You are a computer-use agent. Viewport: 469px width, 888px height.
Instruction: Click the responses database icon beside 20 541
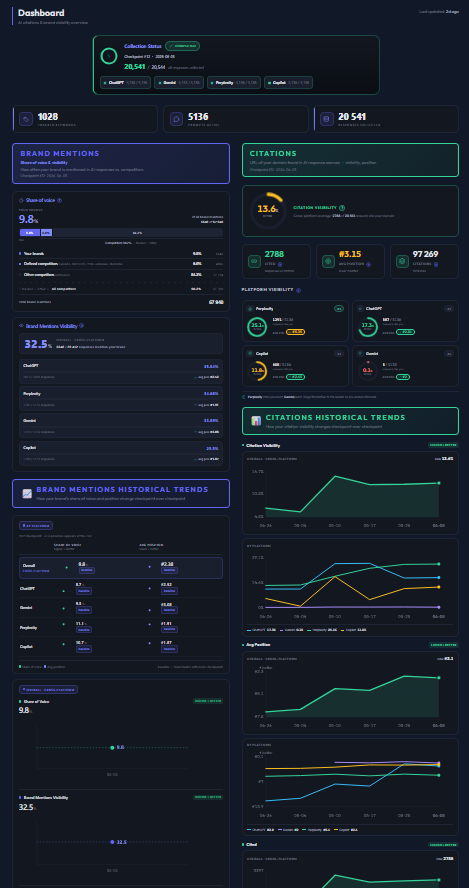[326, 119]
